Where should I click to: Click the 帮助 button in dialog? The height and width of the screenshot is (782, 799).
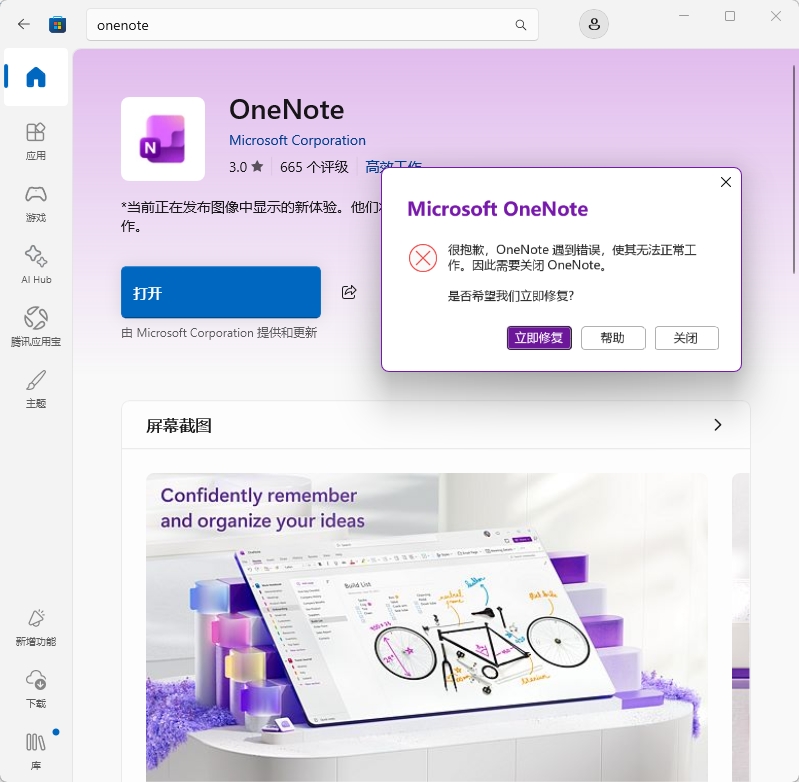click(x=613, y=338)
